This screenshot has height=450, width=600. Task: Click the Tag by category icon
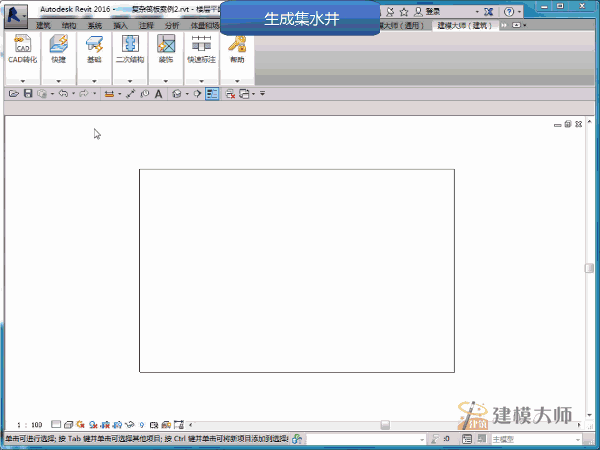click(145, 94)
